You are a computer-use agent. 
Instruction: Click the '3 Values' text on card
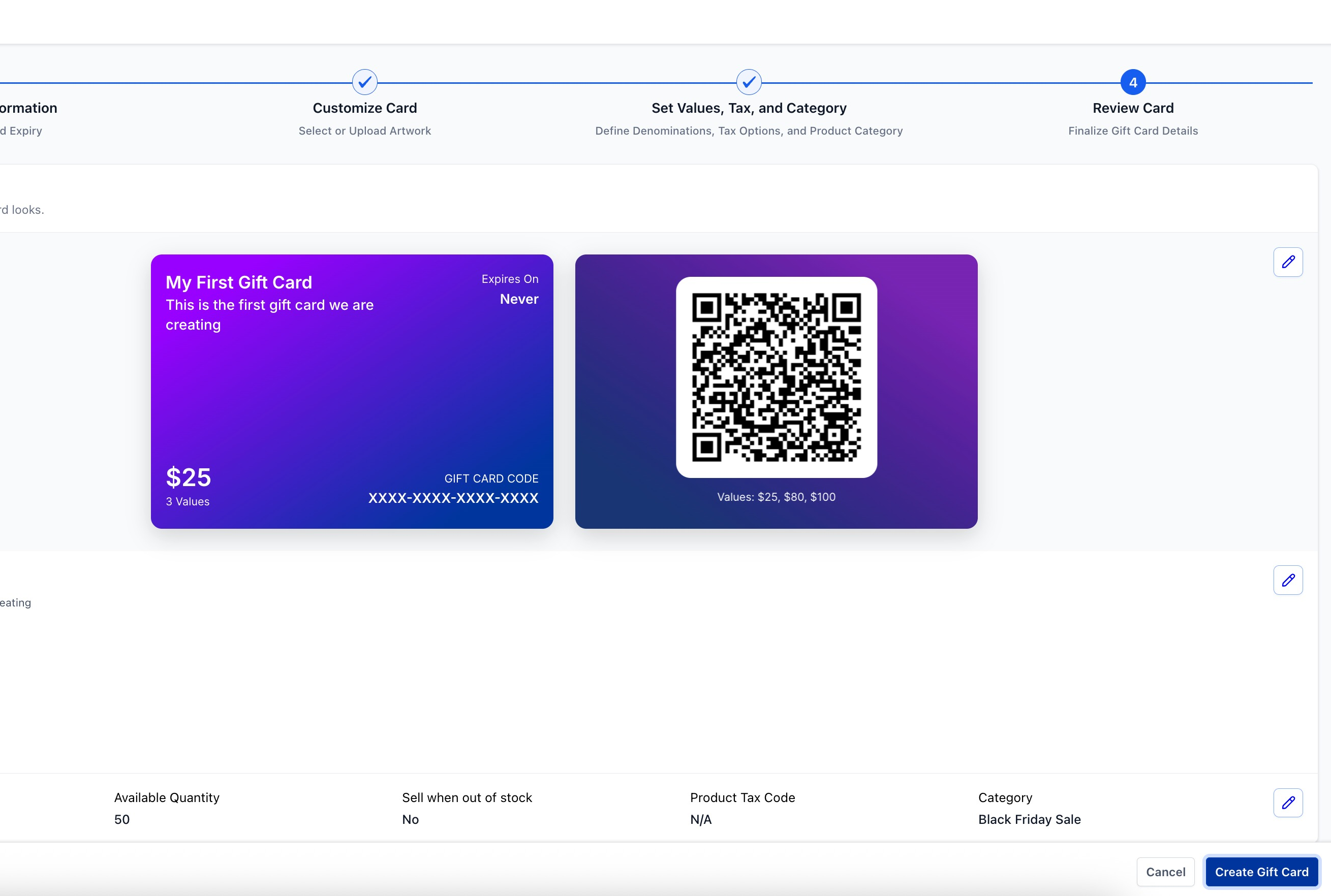(x=187, y=501)
